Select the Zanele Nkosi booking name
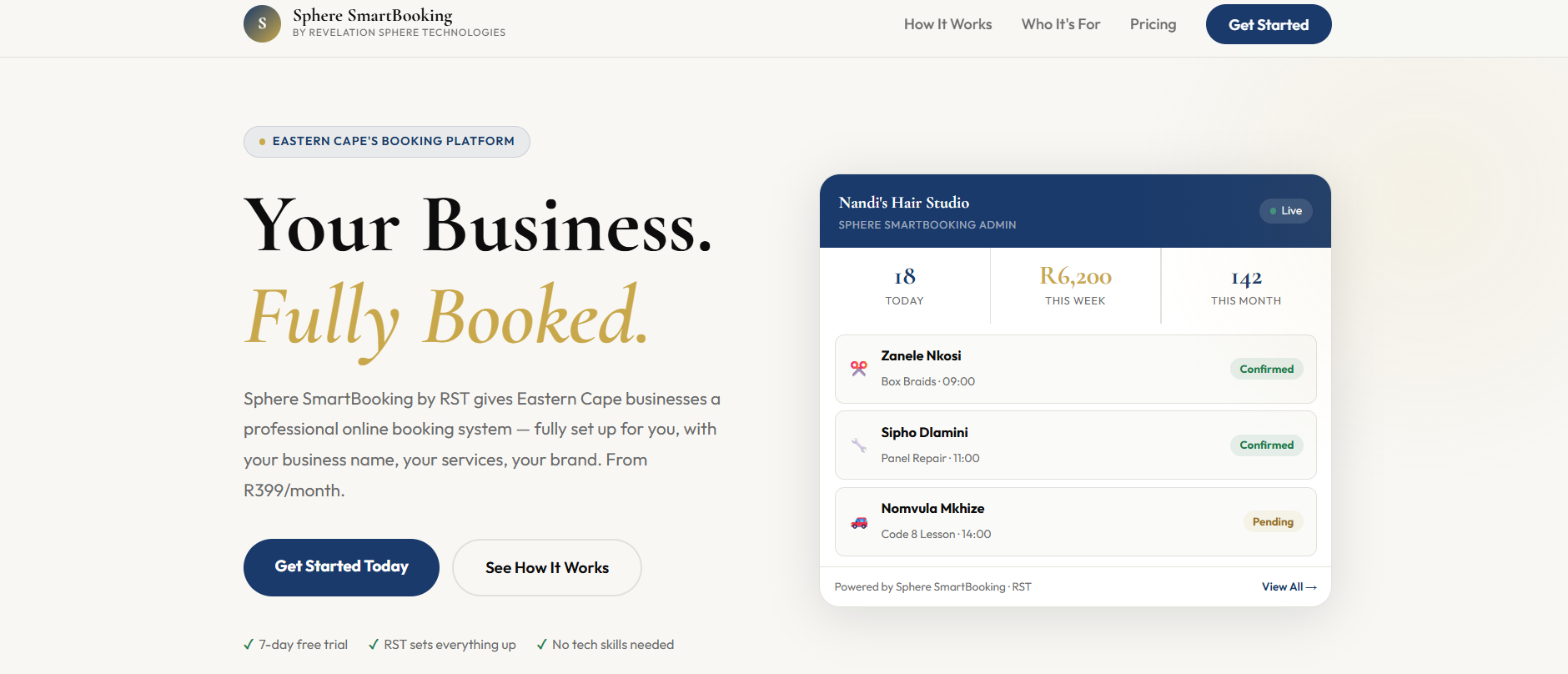This screenshot has height=674, width=1568. coord(921,355)
